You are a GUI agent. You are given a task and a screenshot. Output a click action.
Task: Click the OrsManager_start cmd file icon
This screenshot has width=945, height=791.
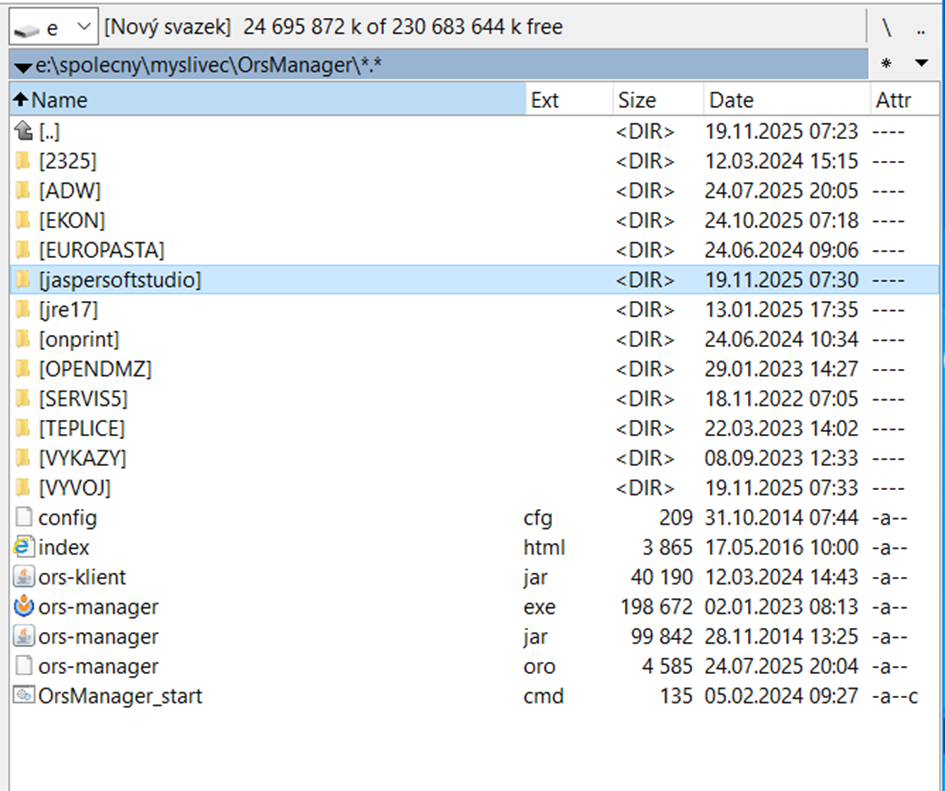(x=24, y=696)
